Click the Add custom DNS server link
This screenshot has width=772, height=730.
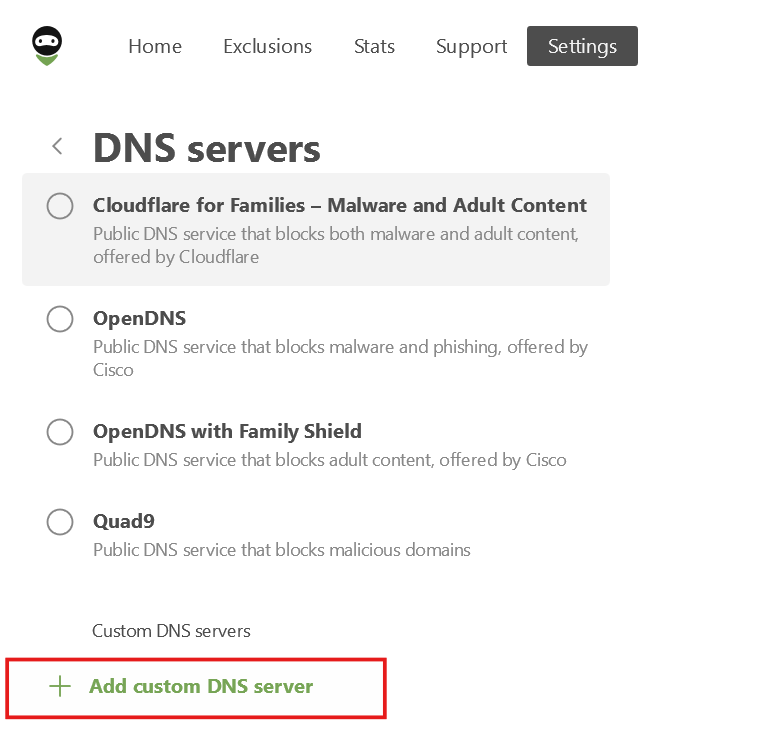pyautogui.click(x=201, y=686)
